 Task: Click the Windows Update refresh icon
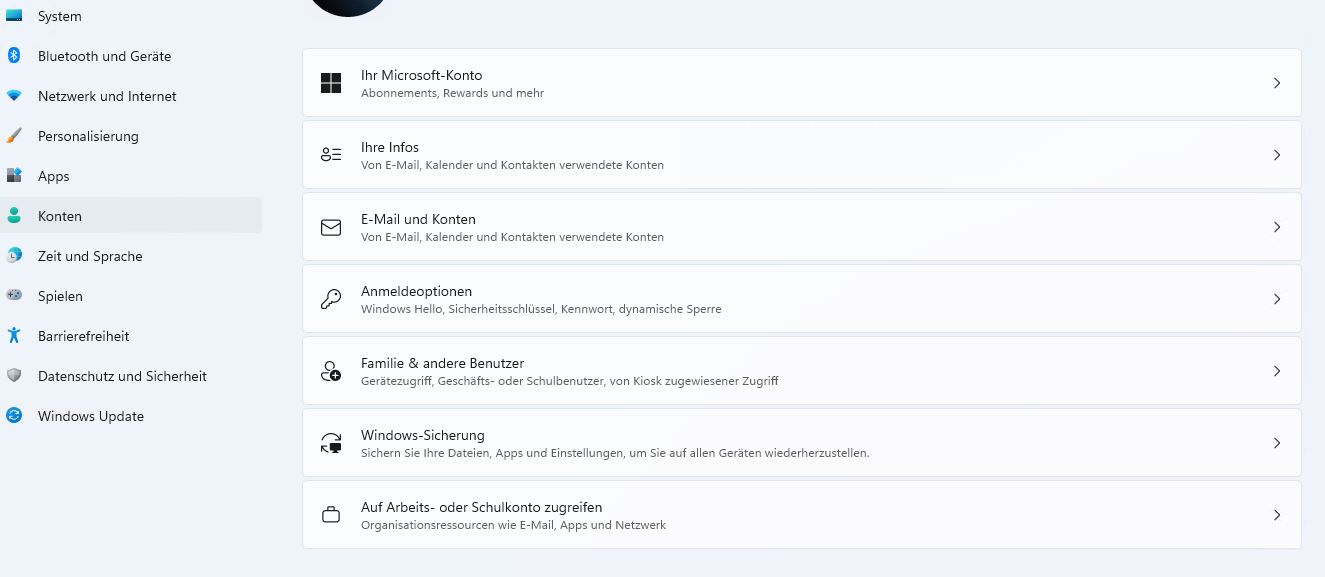click(x=14, y=416)
